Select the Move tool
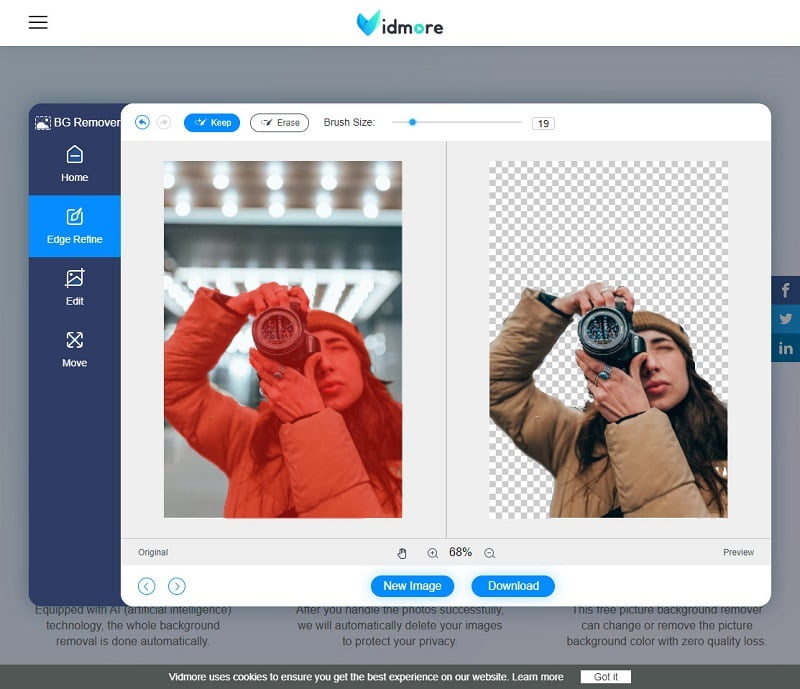Image resolution: width=800 pixels, height=689 pixels. point(74,350)
